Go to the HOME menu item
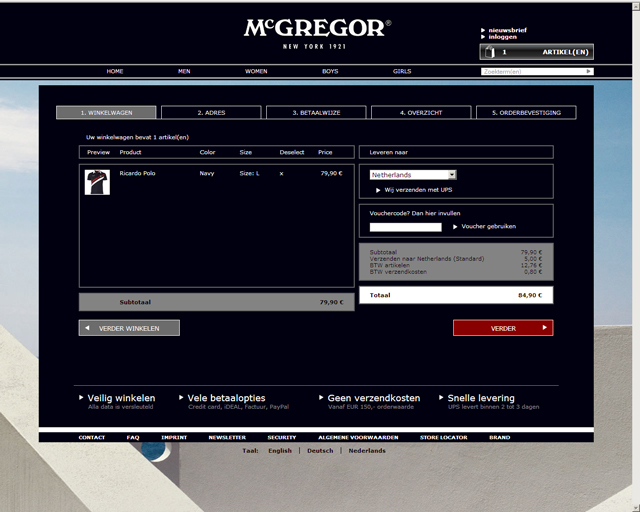The image size is (640, 512). [115, 71]
